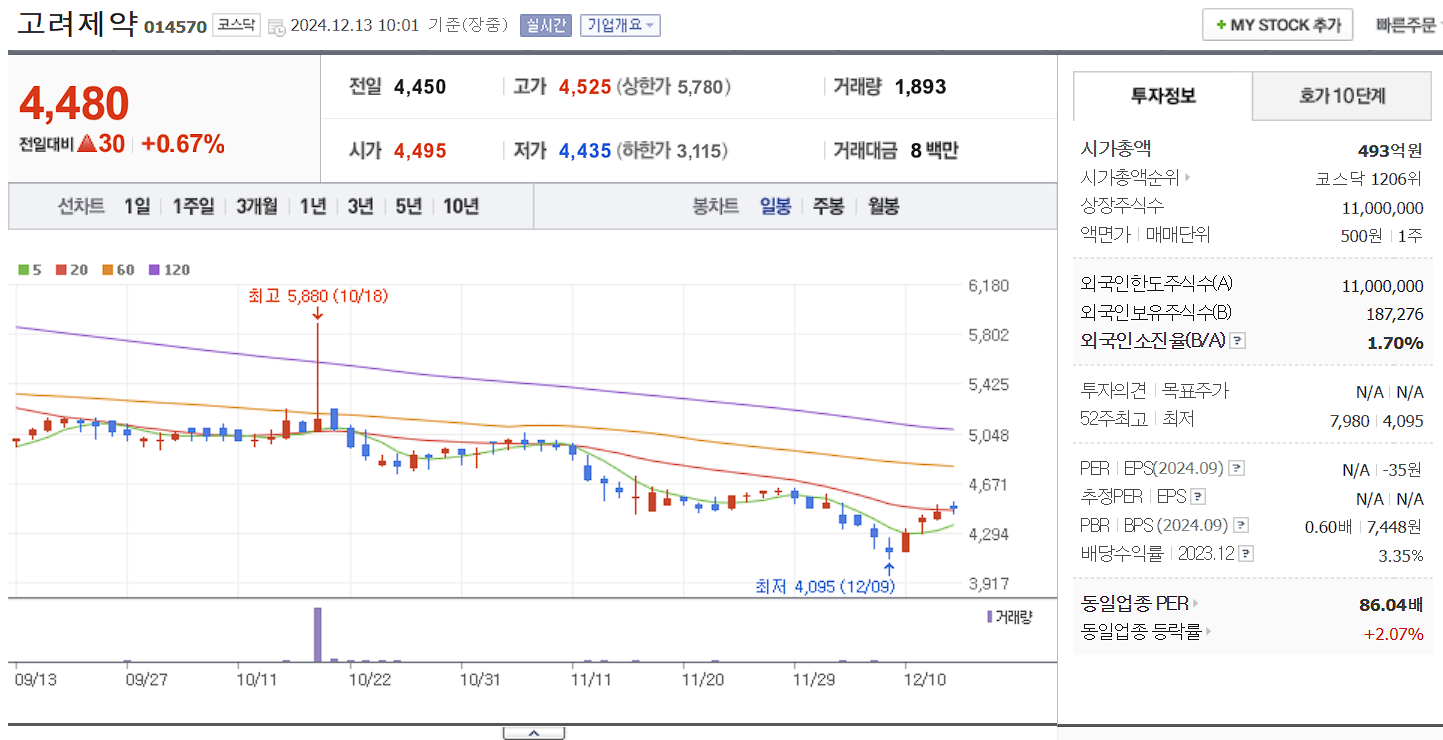Click the help icon beside EPS(2024.09)
The width and height of the screenshot is (1443, 740).
coord(1236,470)
